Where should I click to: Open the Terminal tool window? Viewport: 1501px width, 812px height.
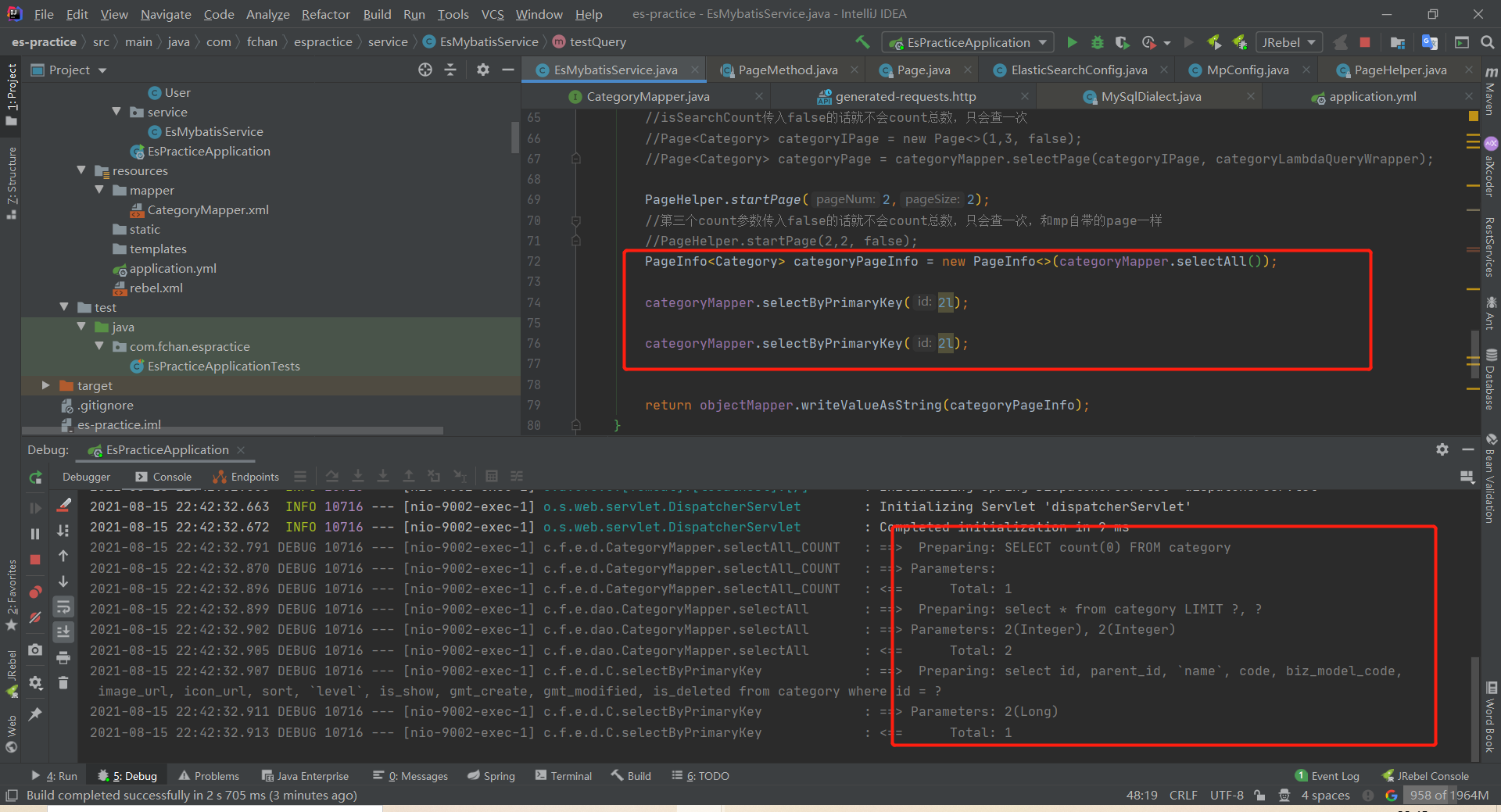click(x=563, y=776)
